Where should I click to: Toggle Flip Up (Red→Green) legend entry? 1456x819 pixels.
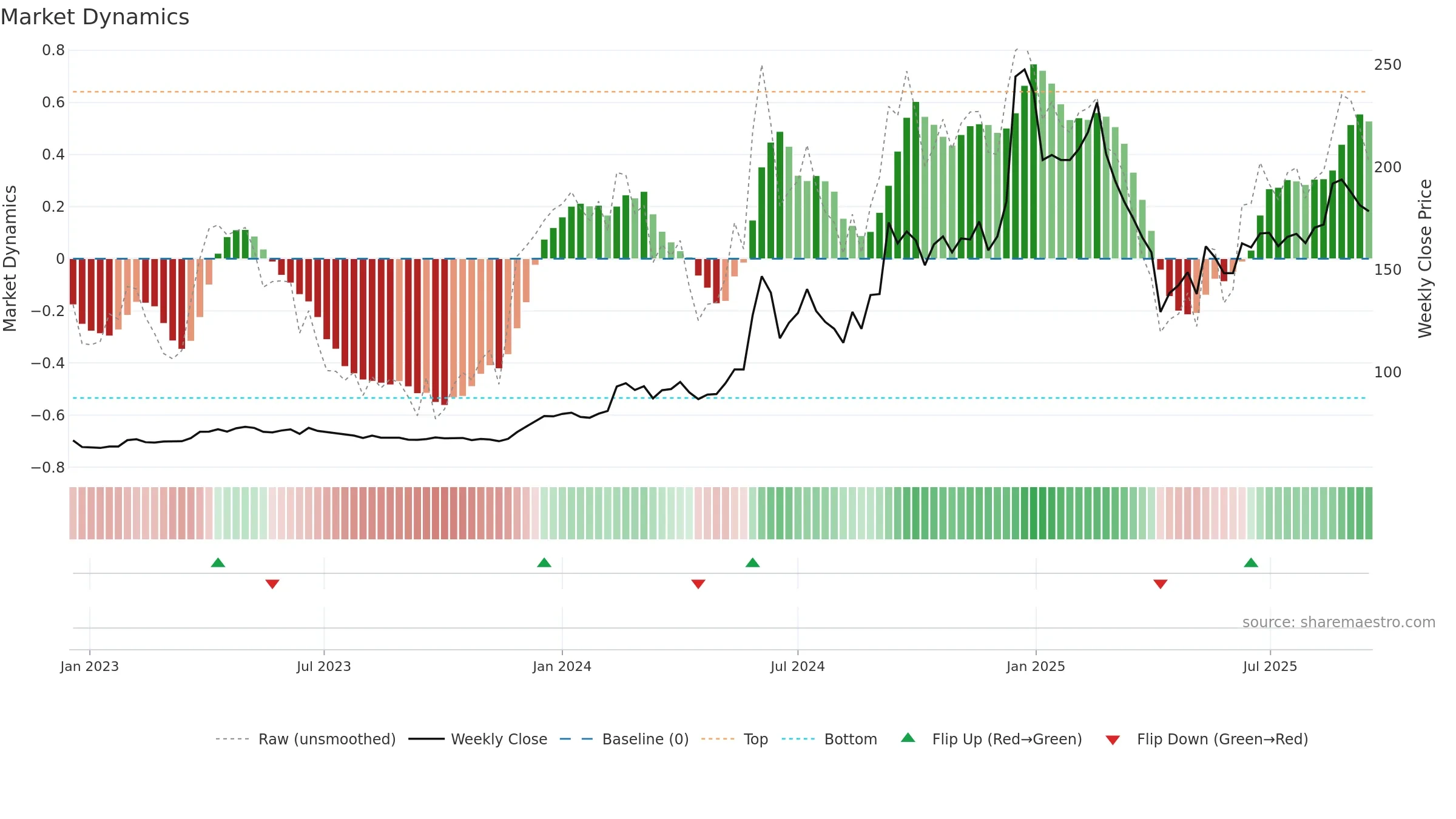click(x=991, y=739)
